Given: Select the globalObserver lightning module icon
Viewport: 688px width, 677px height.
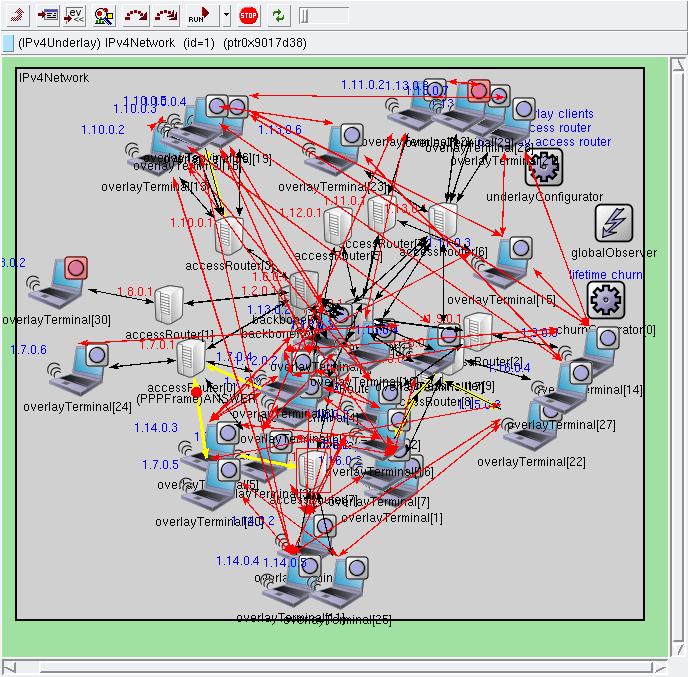Looking at the screenshot, I should [x=614, y=222].
